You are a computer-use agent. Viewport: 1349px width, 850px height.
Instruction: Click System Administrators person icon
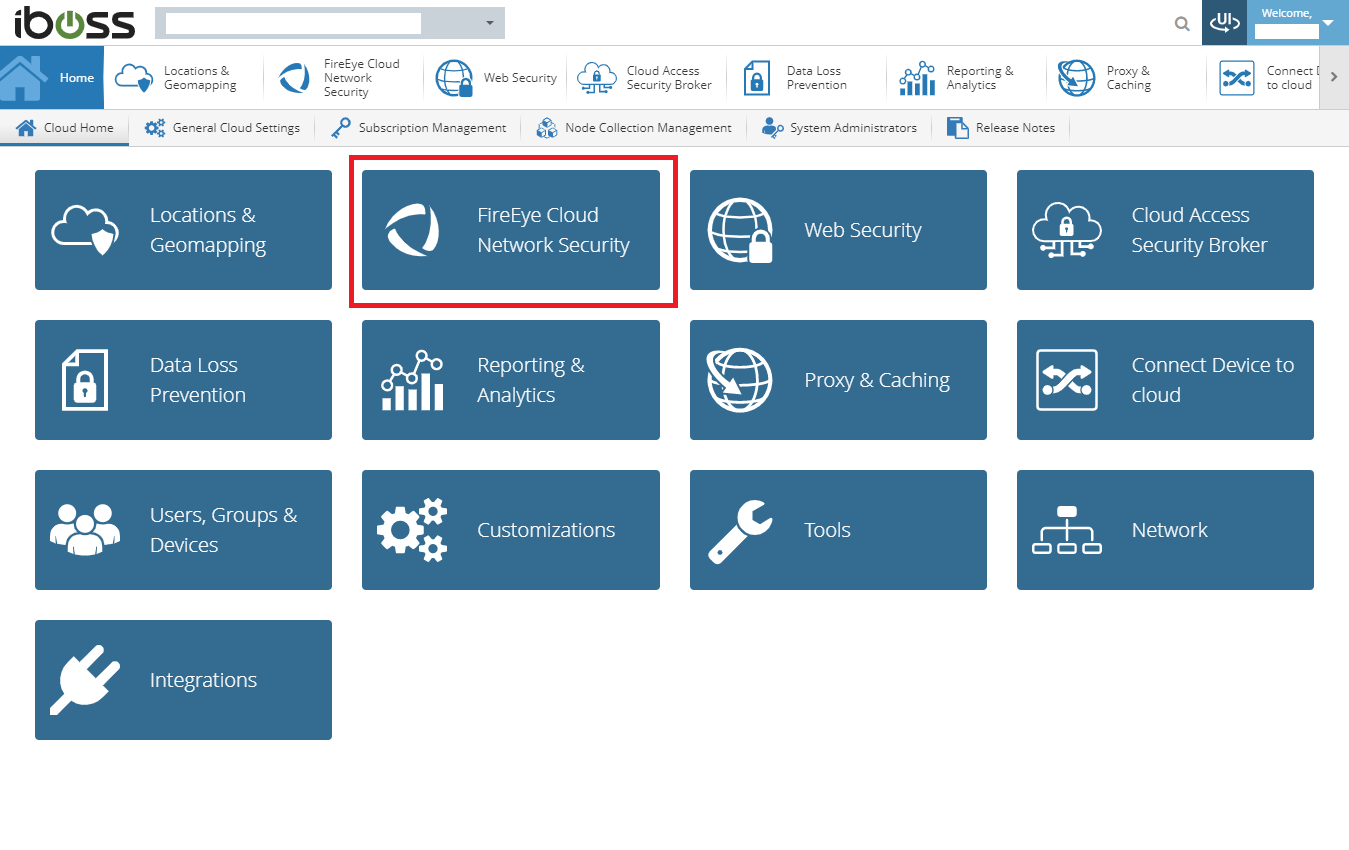click(x=772, y=128)
